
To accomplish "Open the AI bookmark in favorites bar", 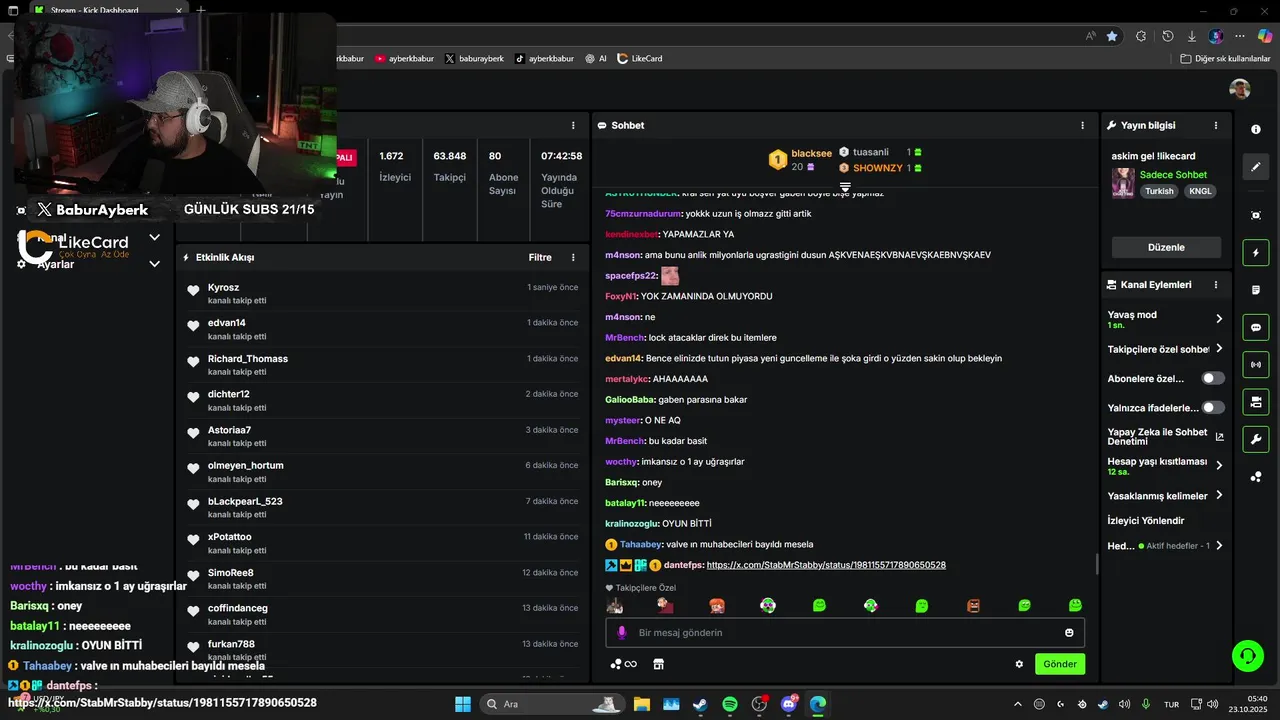I will tap(596, 58).
